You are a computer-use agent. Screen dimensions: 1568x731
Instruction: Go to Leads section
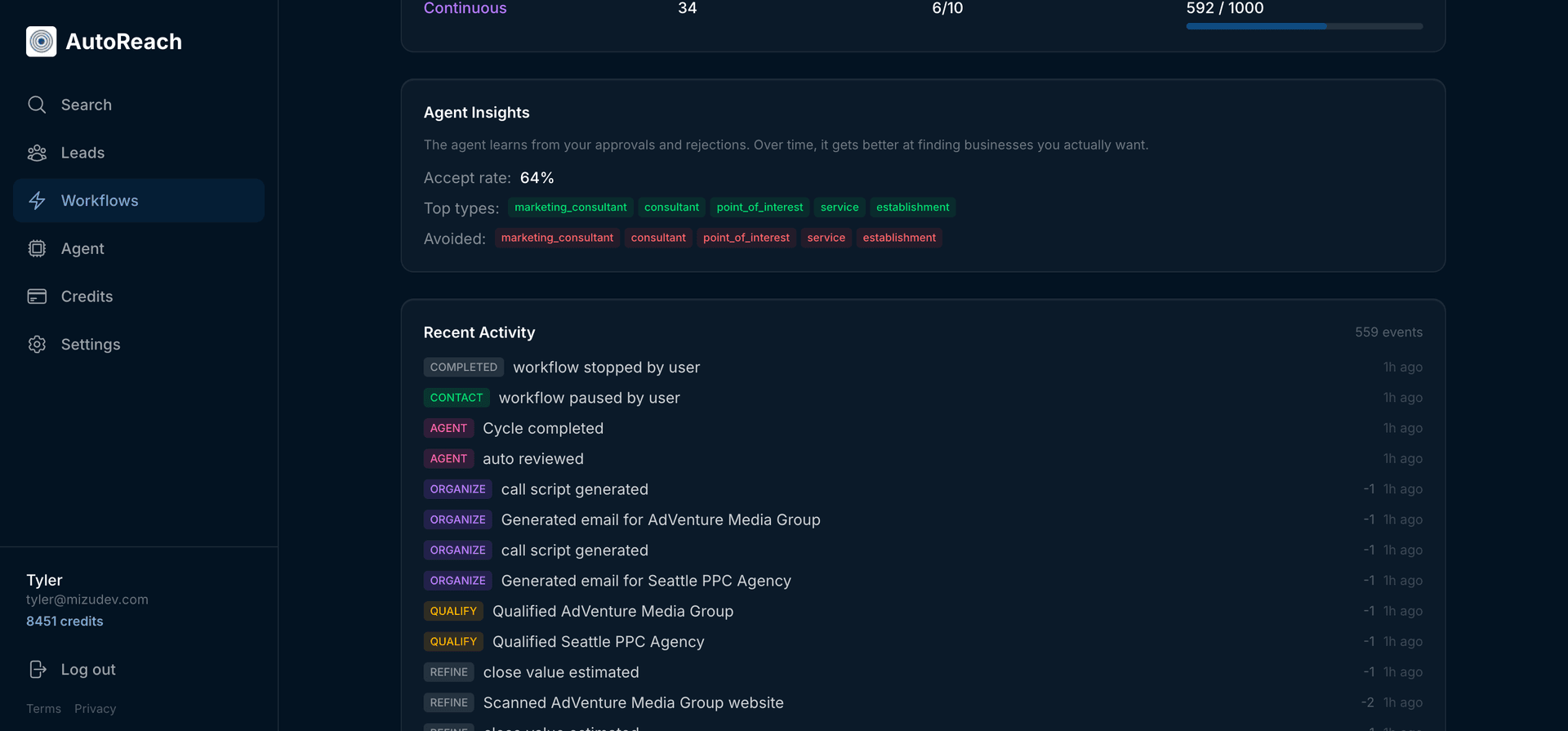pos(139,153)
